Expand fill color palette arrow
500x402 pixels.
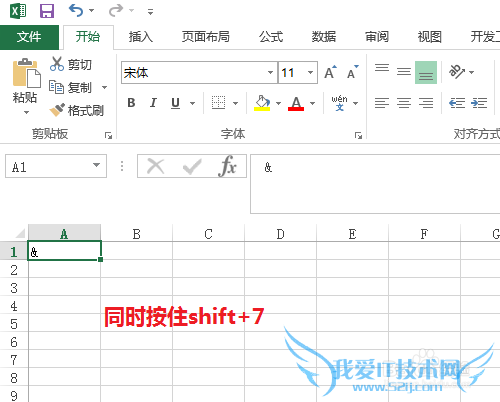coord(278,103)
